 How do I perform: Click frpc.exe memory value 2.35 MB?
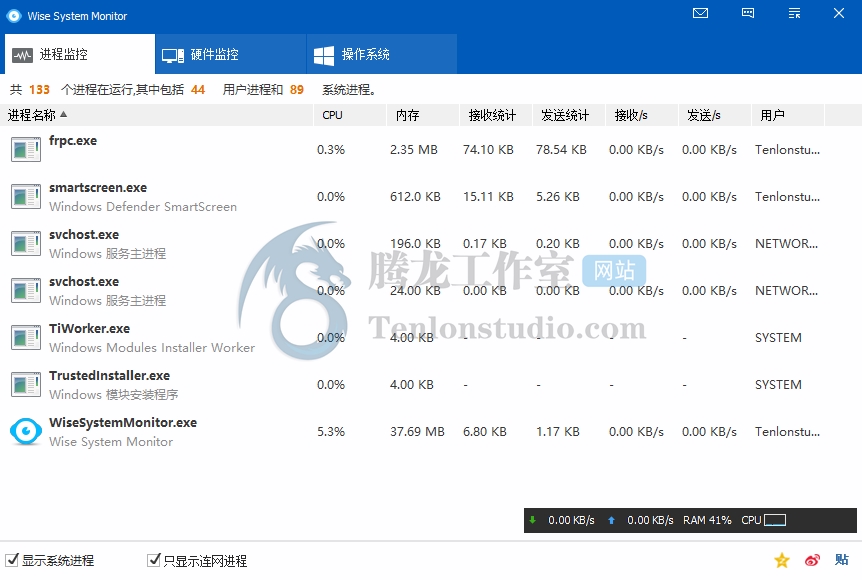[413, 150]
